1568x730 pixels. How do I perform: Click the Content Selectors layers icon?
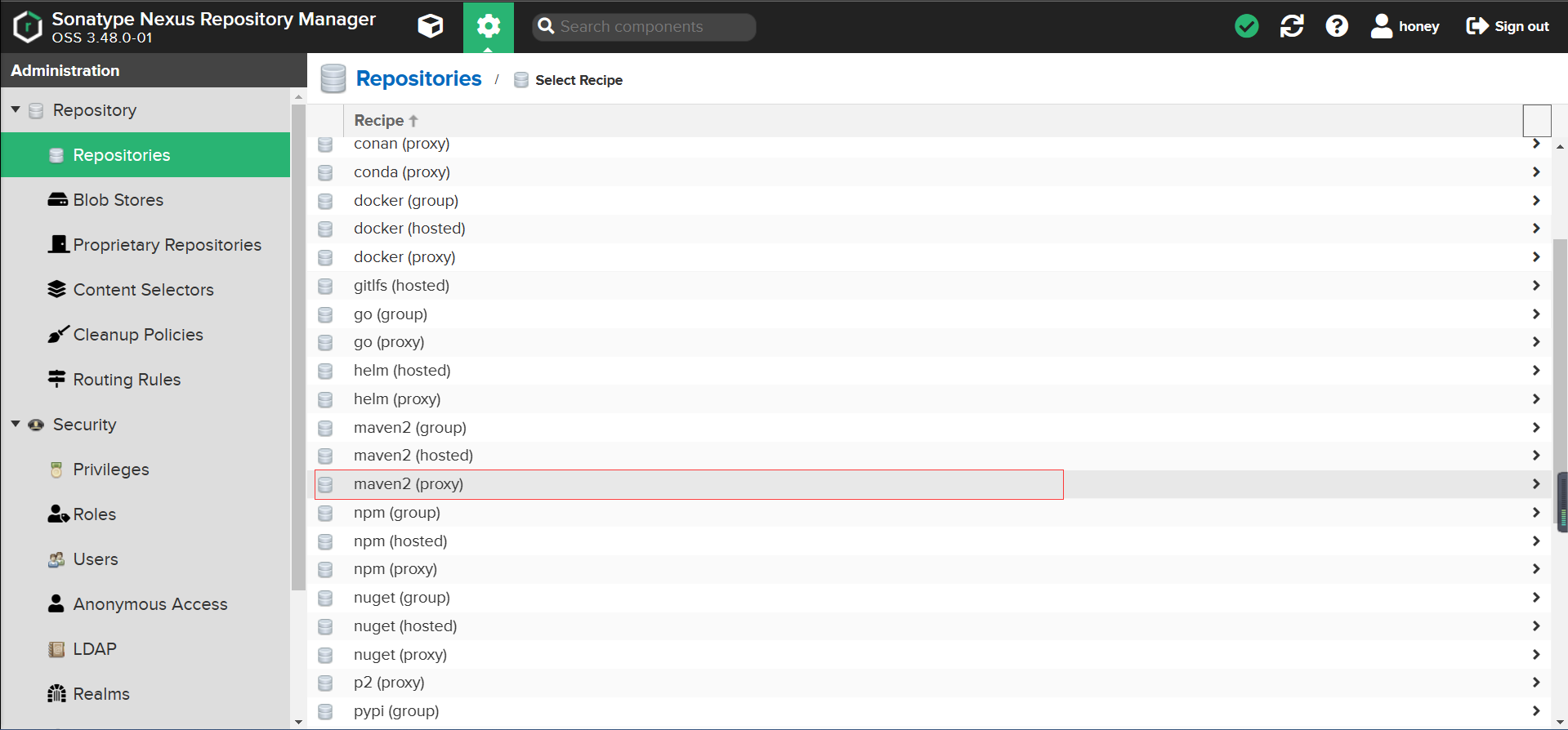[56, 289]
